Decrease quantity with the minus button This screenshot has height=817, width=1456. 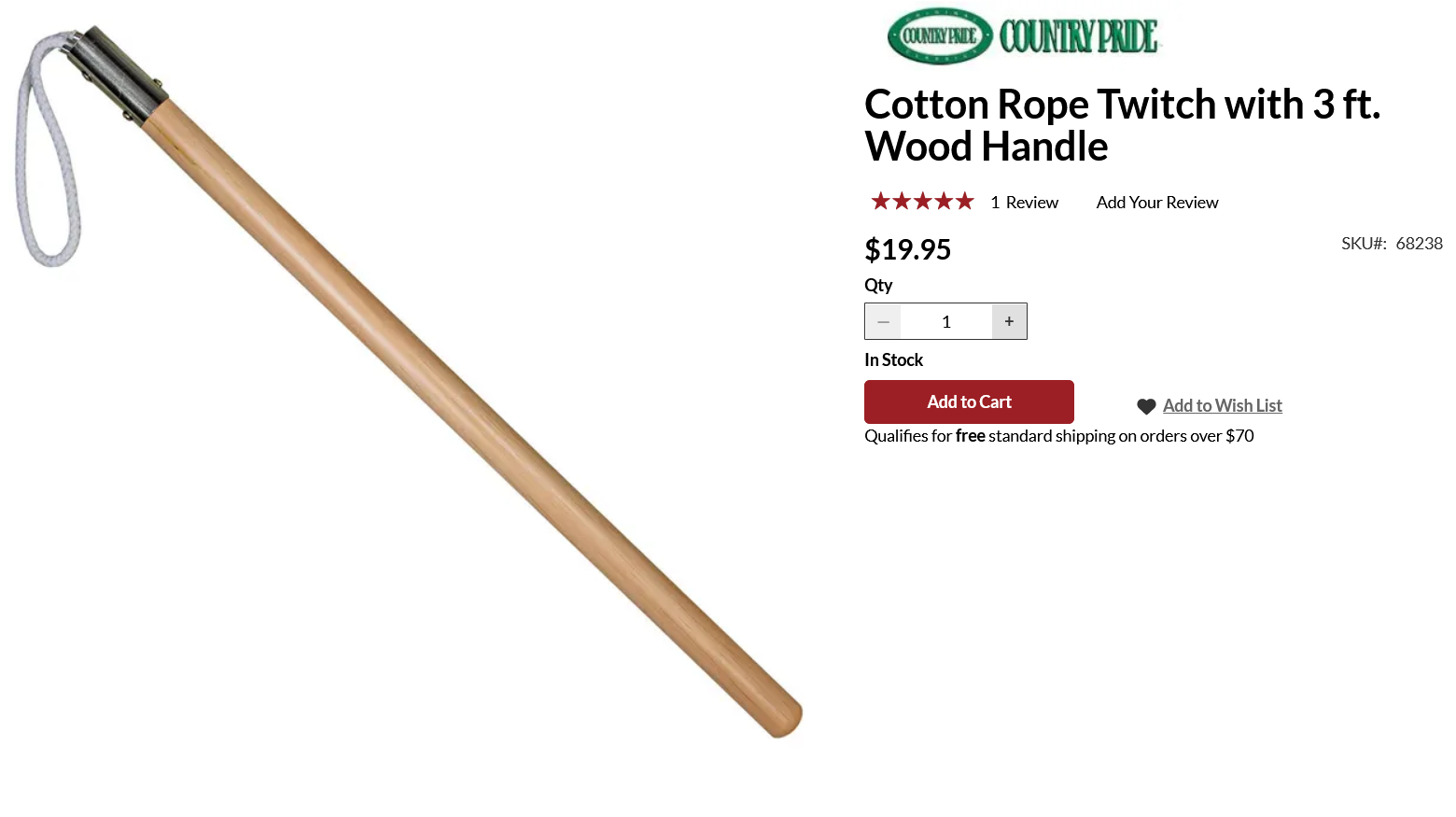pos(883,321)
